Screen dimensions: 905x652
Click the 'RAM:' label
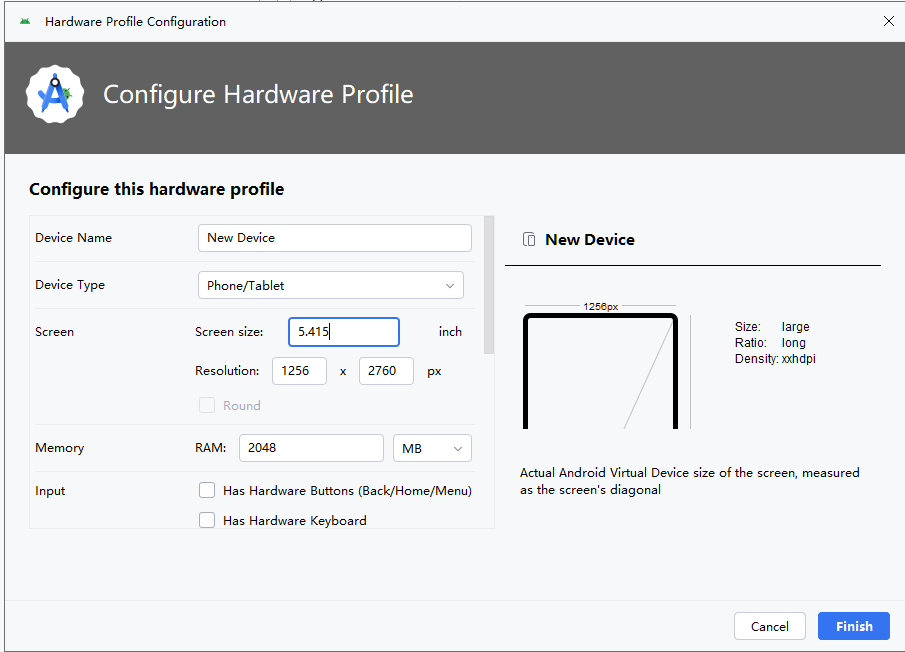[x=211, y=448]
